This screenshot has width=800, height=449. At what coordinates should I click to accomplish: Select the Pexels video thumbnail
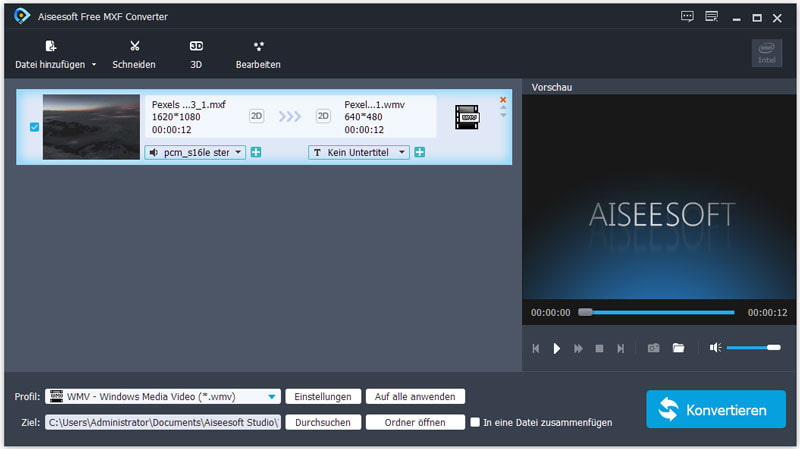[x=91, y=127]
